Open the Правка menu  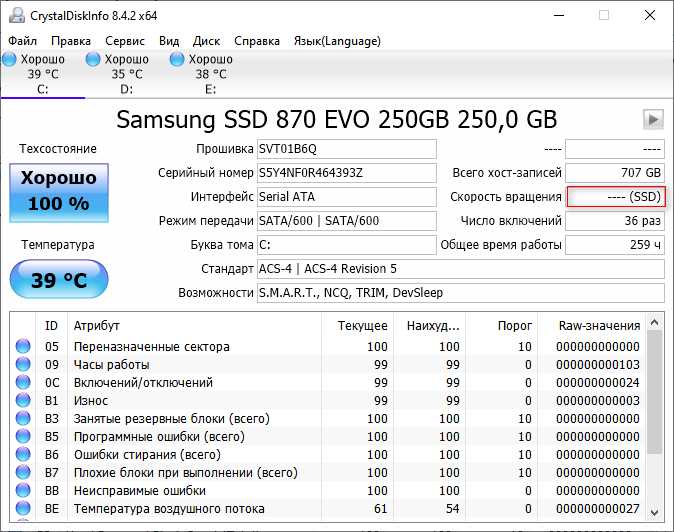[x=71, y=41]
